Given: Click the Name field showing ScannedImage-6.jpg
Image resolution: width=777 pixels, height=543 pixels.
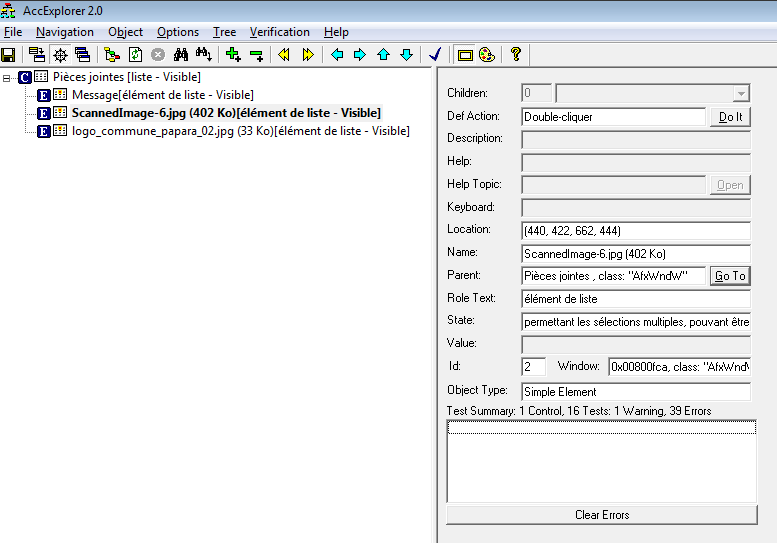Looking at the screenshot, I should pyautogui.click(x=636, y=254).
